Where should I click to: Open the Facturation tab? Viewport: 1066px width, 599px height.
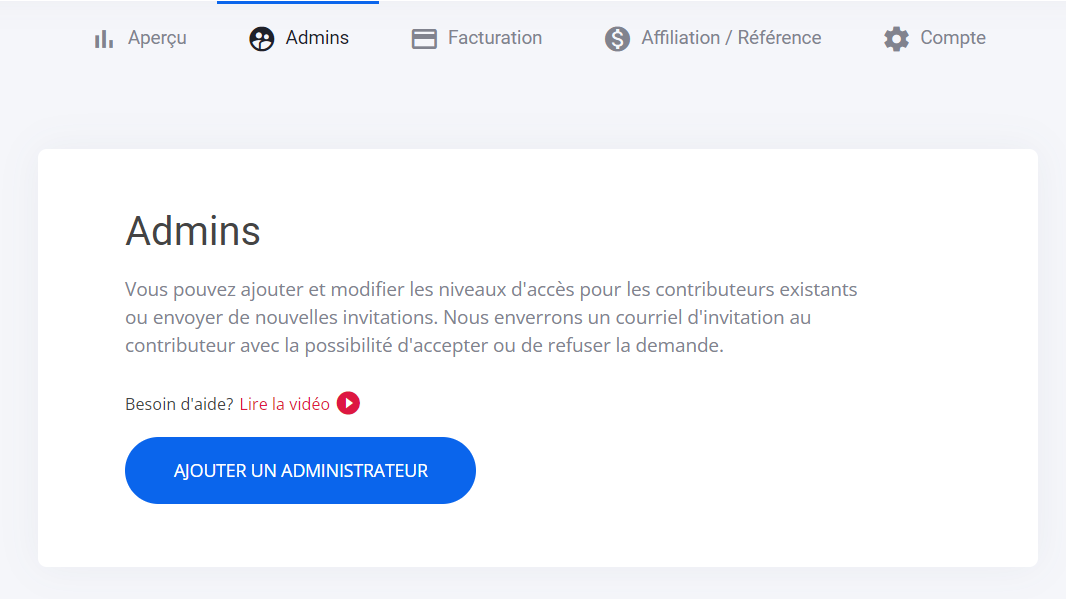tap(494, 38)
